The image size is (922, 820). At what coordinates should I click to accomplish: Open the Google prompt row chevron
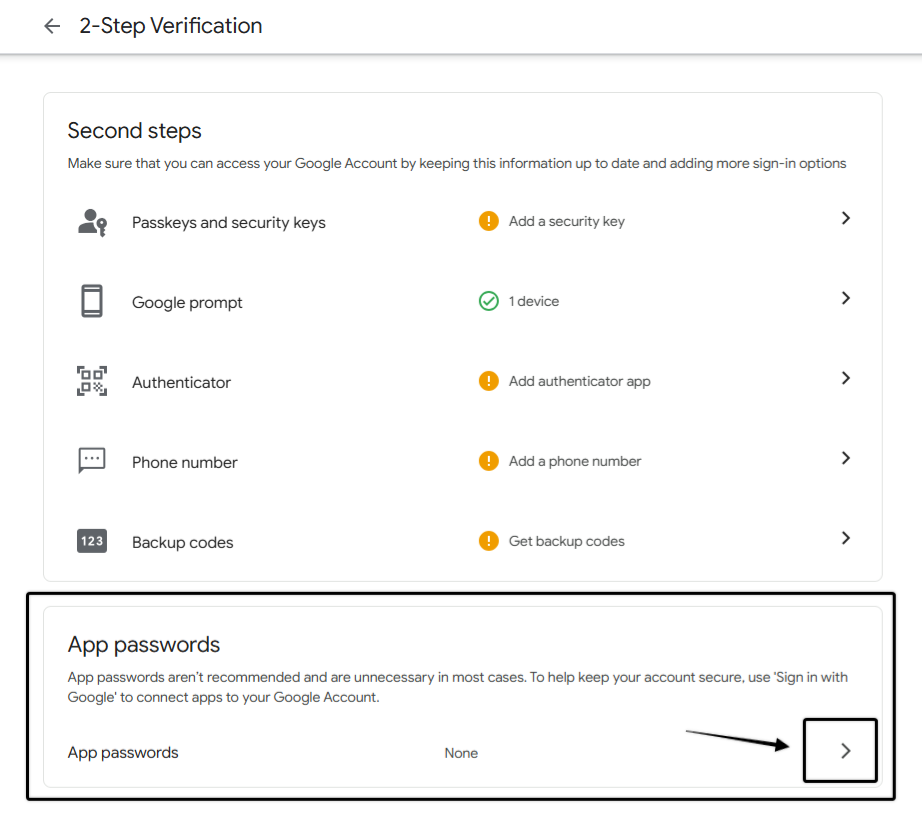(x=846, y=298)
